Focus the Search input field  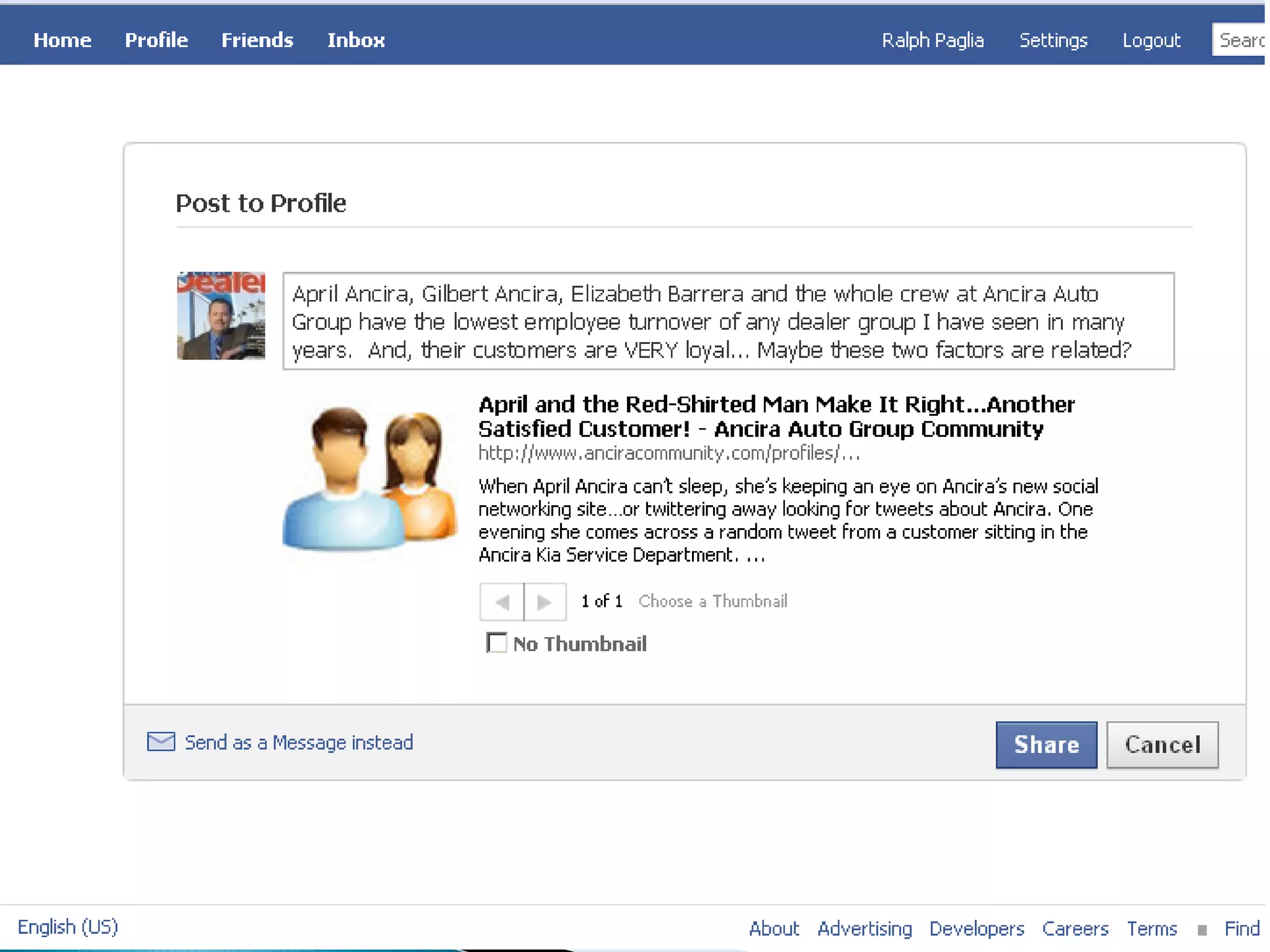pos(1239,40)
